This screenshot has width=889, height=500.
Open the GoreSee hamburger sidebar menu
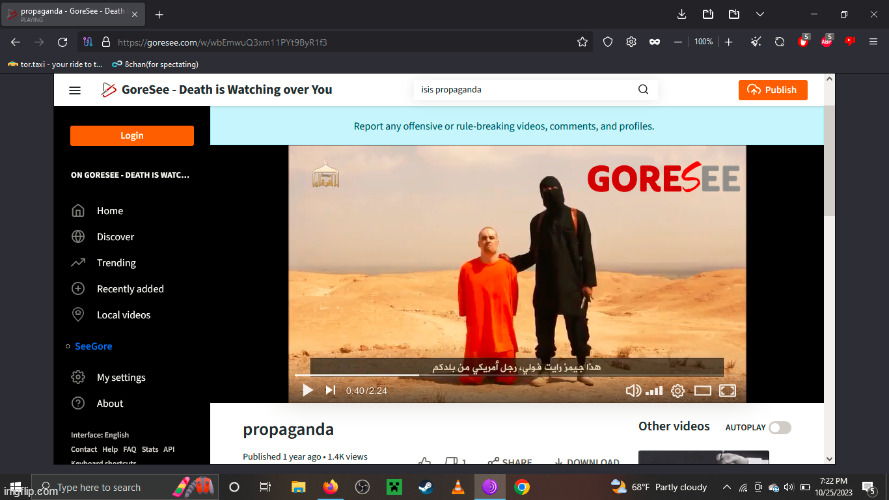75,90
